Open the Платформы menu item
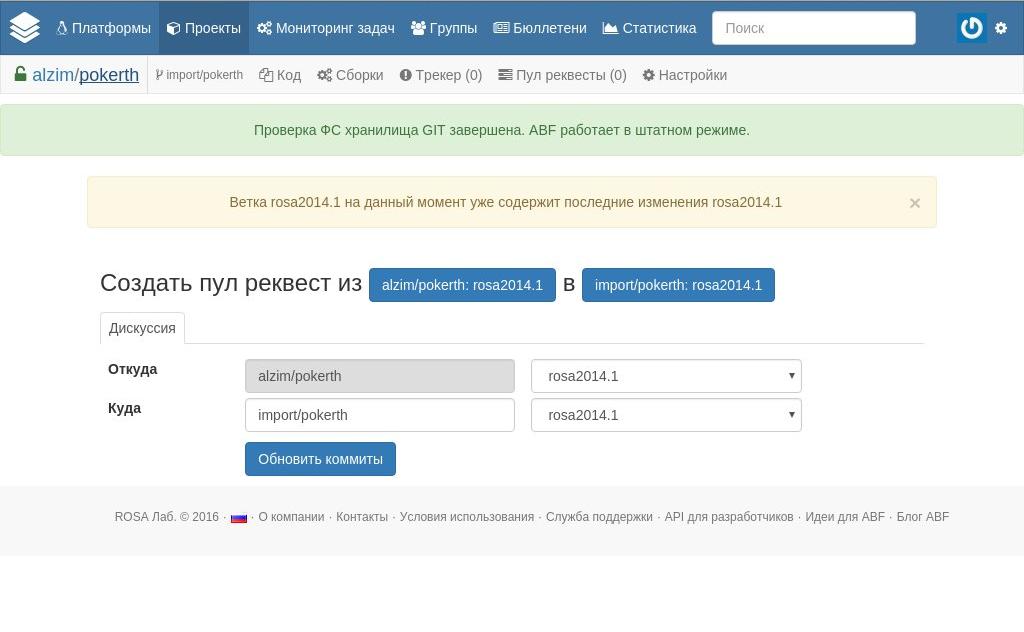Image resolution: width=1024 pixels, height=632 pixels. (x=104, y=28)
